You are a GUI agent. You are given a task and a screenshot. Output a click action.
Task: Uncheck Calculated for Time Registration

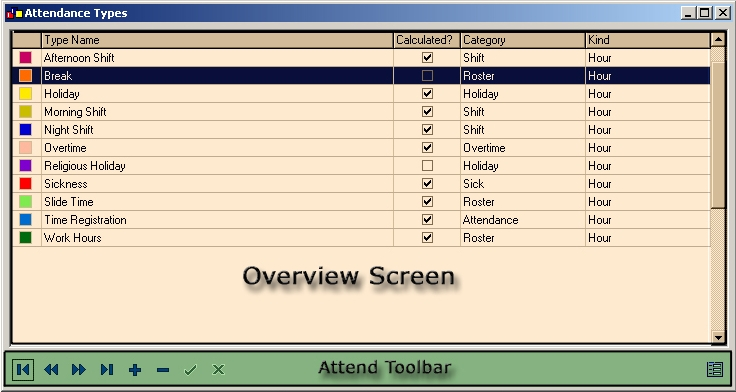(427, 220)
